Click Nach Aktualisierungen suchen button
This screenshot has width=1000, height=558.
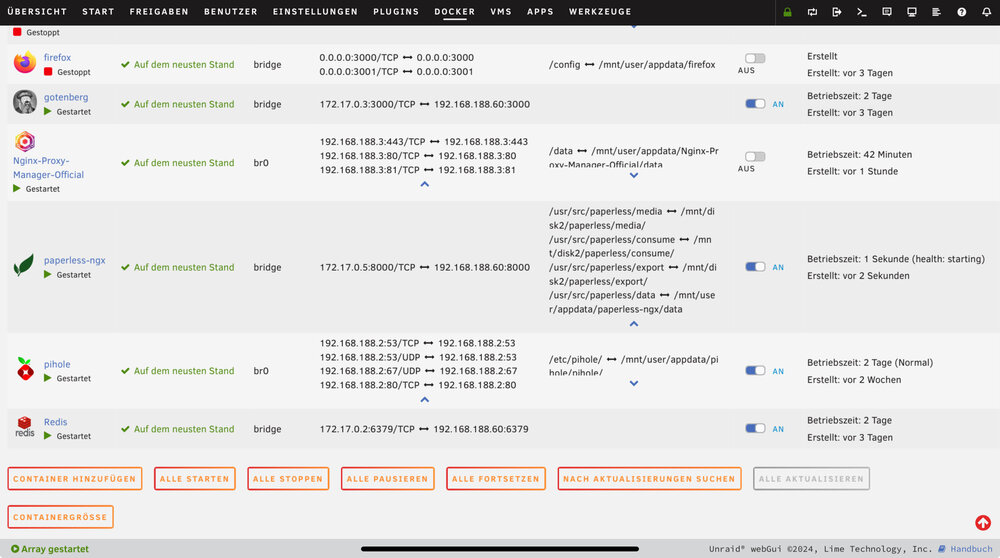[649, 479]
